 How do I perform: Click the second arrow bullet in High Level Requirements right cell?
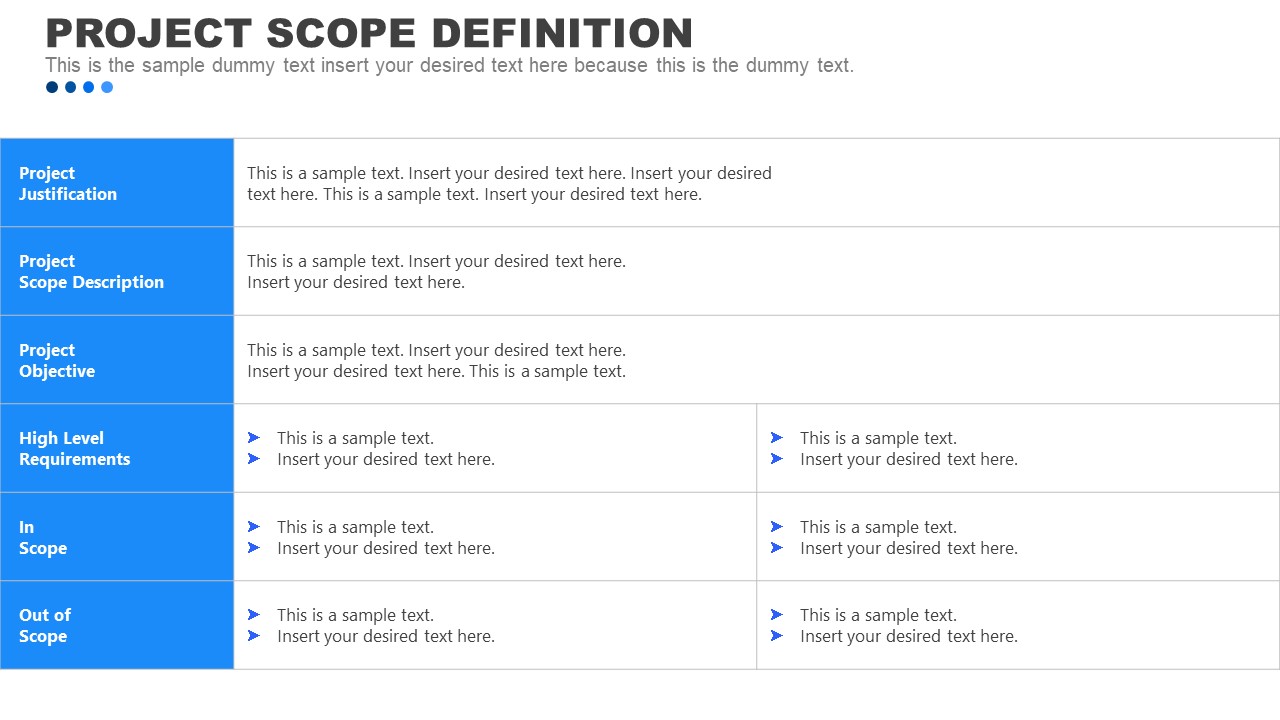[x=777, y=459]
